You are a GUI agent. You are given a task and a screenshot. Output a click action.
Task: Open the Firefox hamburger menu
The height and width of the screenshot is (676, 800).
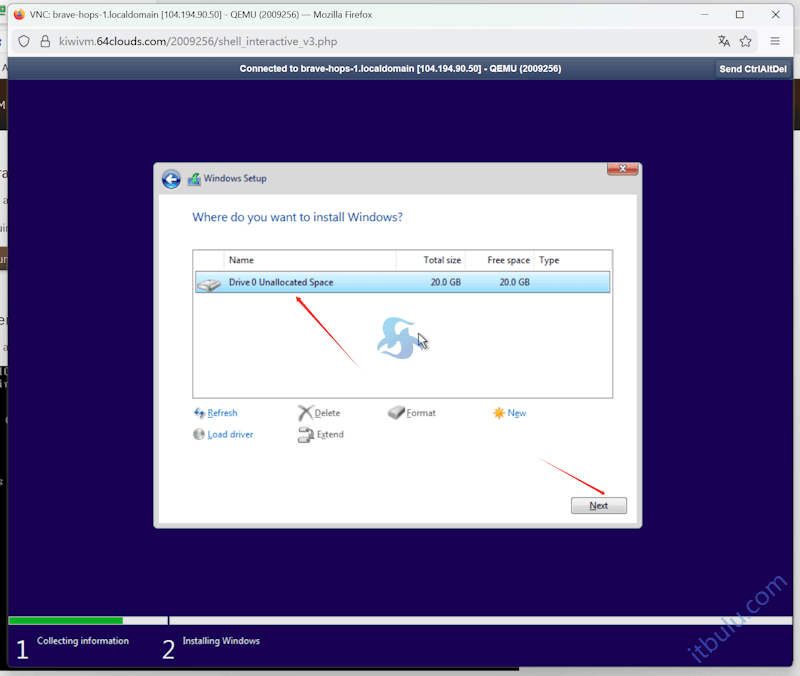pyautogui.click(x=776, y=41)
